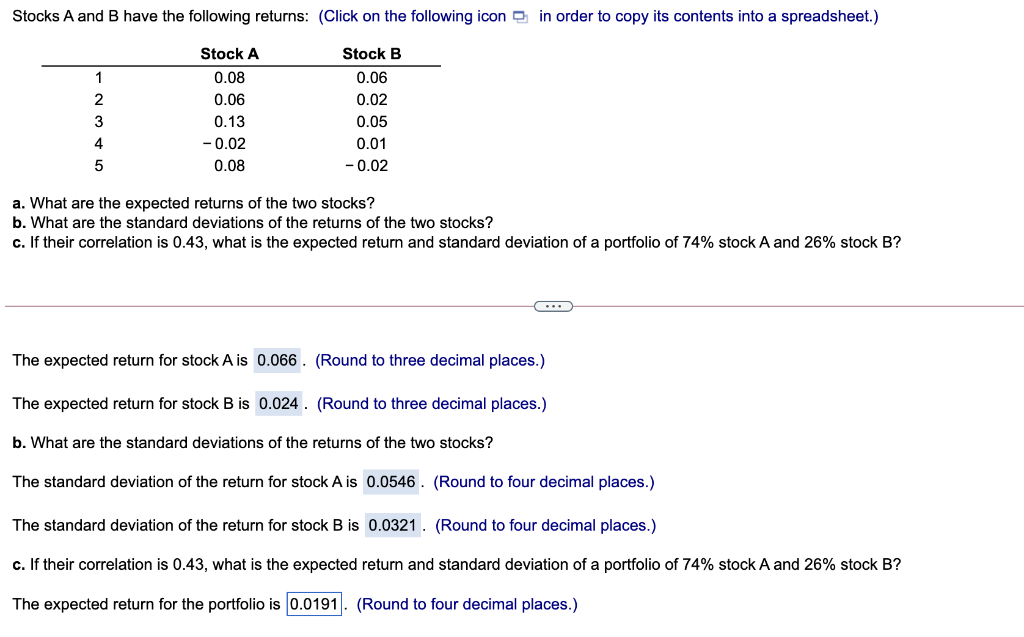Select the highlighted 0.066 expected return answer
1024x637 pixels.
coord(276,360)
